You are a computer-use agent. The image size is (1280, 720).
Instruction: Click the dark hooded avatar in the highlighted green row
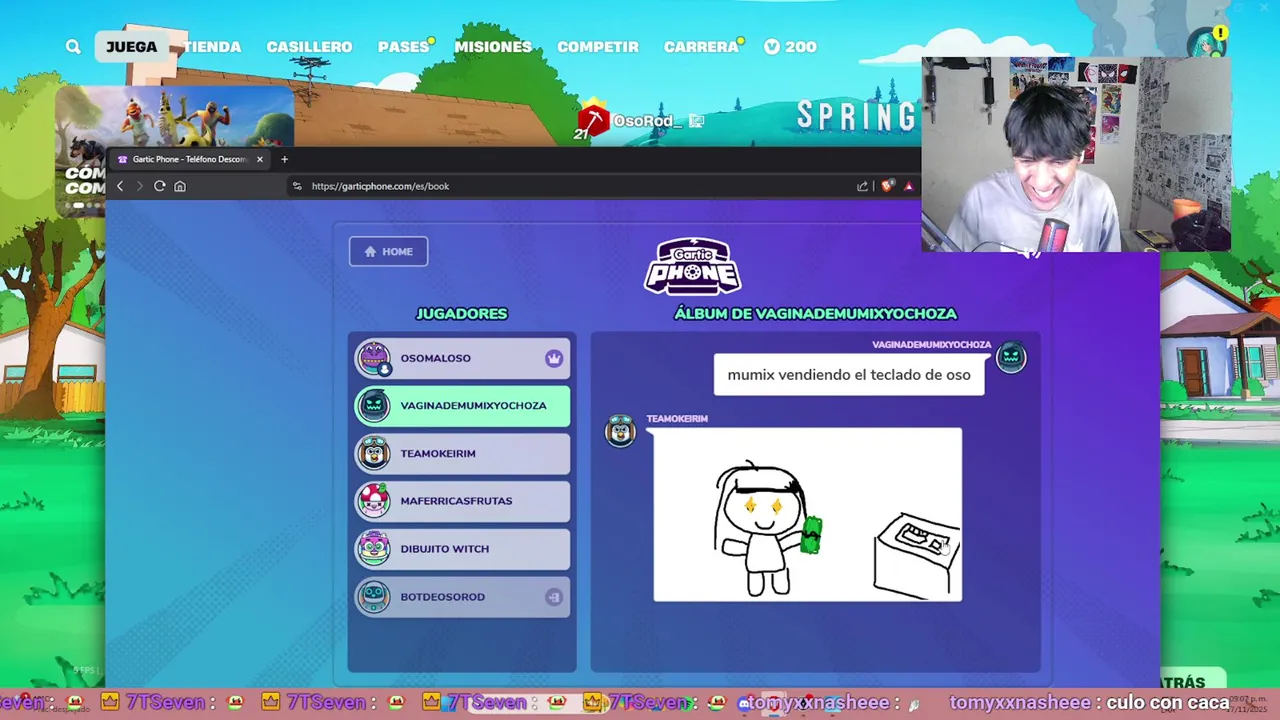click(374, 405)
